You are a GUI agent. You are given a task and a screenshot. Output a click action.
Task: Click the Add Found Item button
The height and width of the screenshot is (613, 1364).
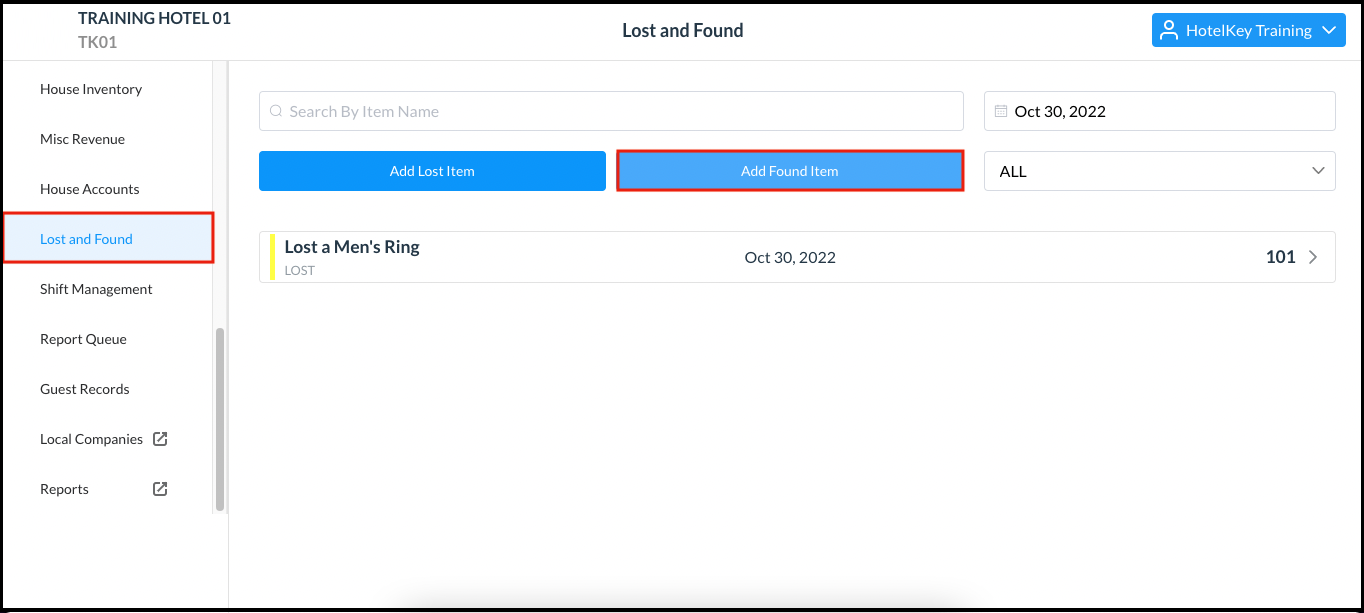pos(790,170)
